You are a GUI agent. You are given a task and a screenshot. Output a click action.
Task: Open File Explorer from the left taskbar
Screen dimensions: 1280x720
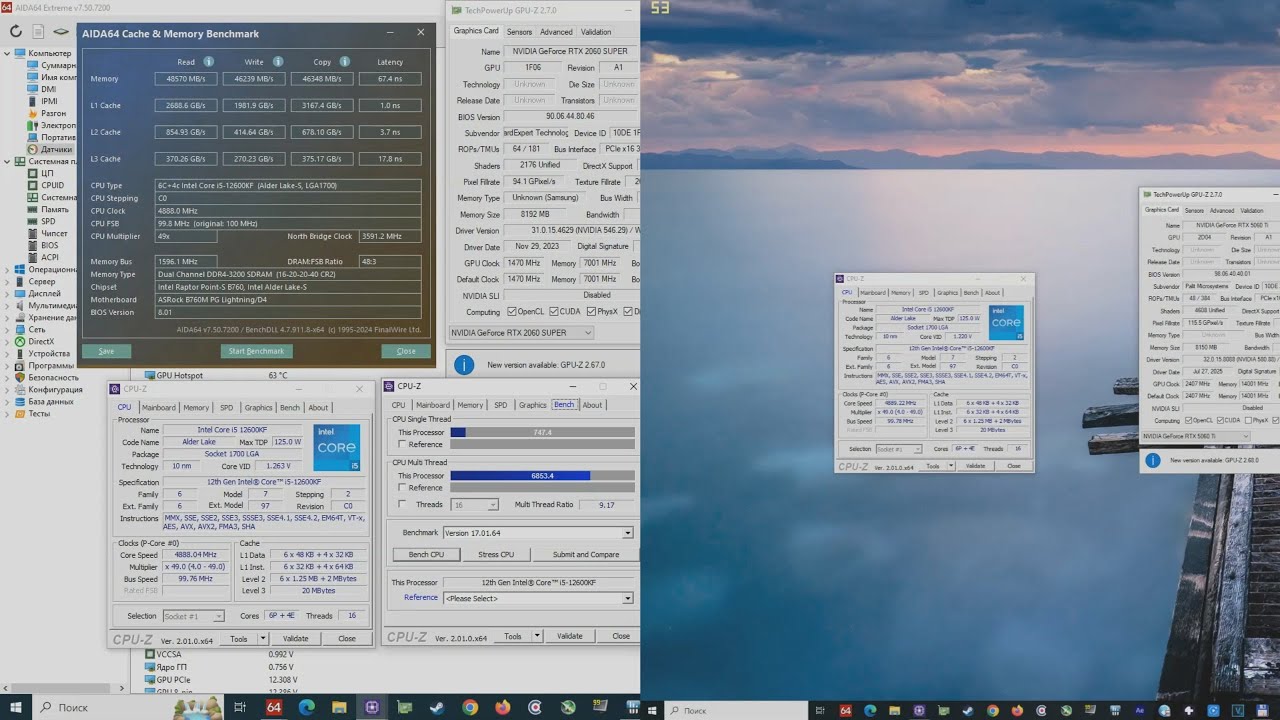[339, 707]
